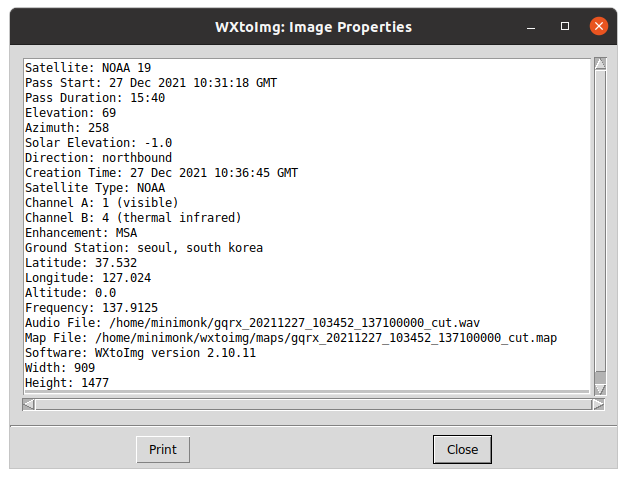Click the 'Direction: northbound' line

tap(99, 158)
